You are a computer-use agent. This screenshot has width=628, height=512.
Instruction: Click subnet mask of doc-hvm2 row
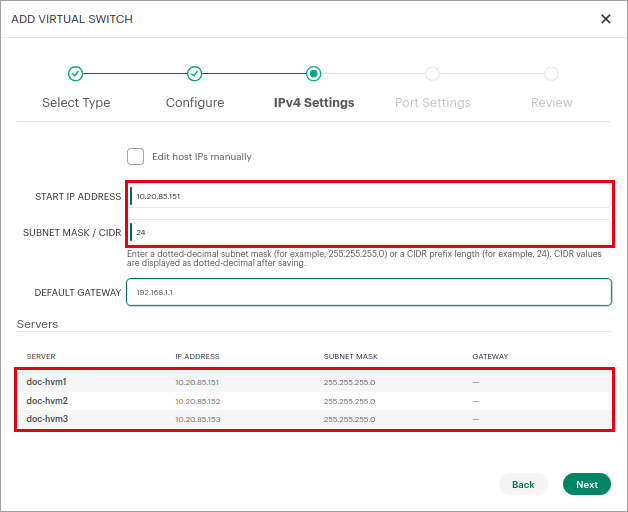pos(349,401)
